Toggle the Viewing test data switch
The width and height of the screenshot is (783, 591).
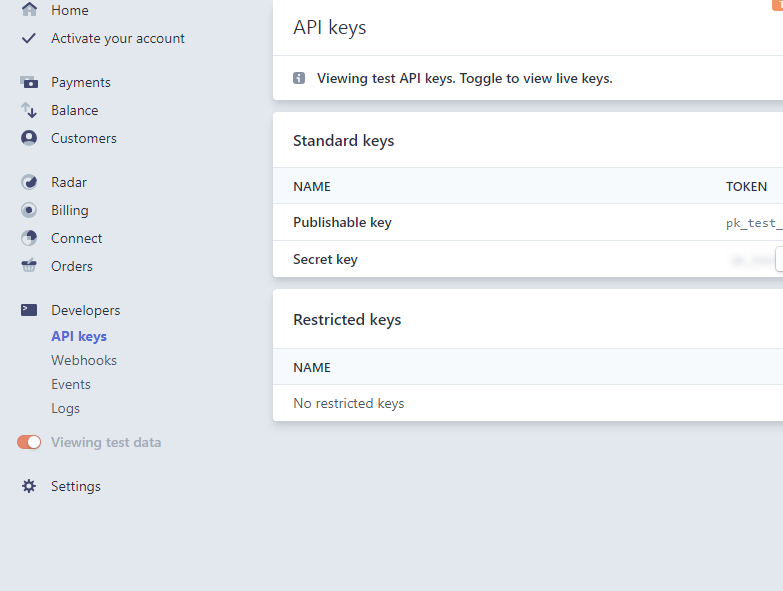click(x=29, y=442)
